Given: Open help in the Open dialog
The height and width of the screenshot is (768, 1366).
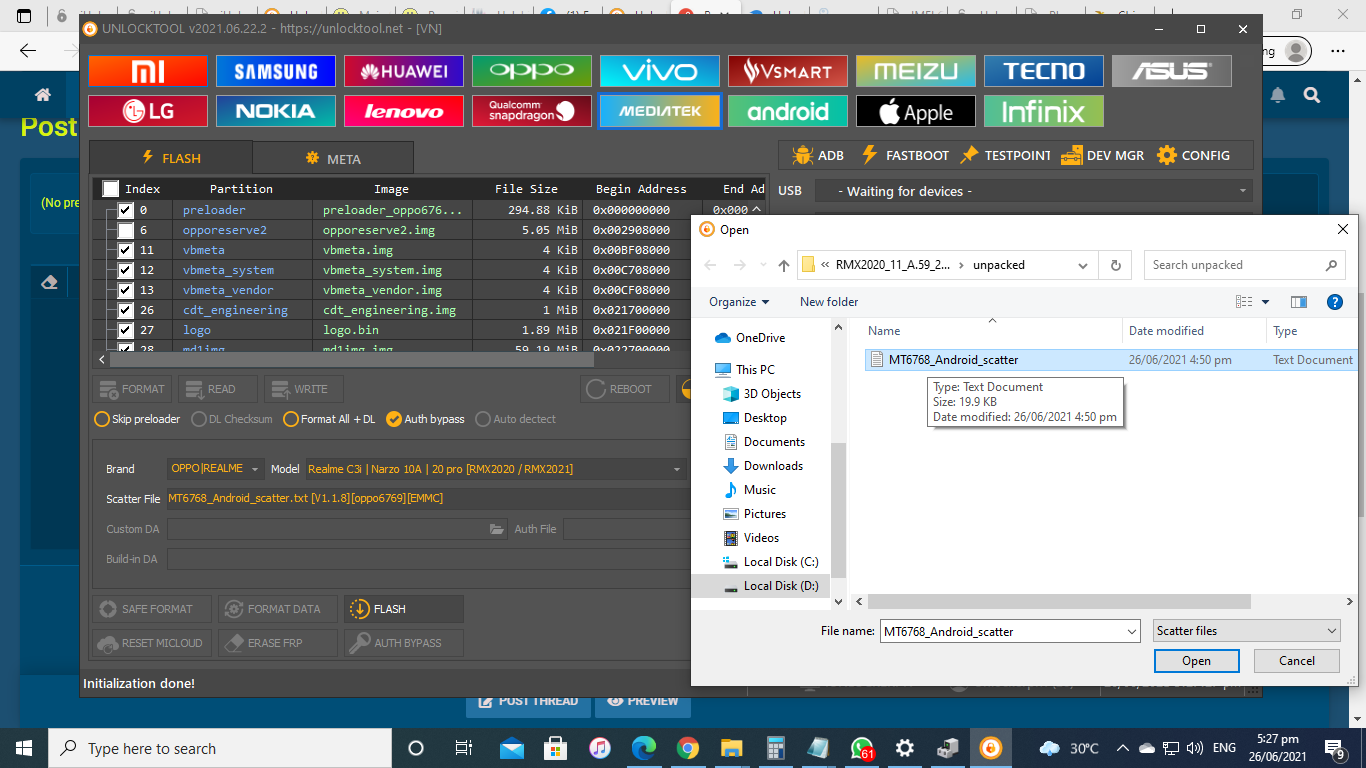Looking at the screenshot, I should tap(1334, 302).
